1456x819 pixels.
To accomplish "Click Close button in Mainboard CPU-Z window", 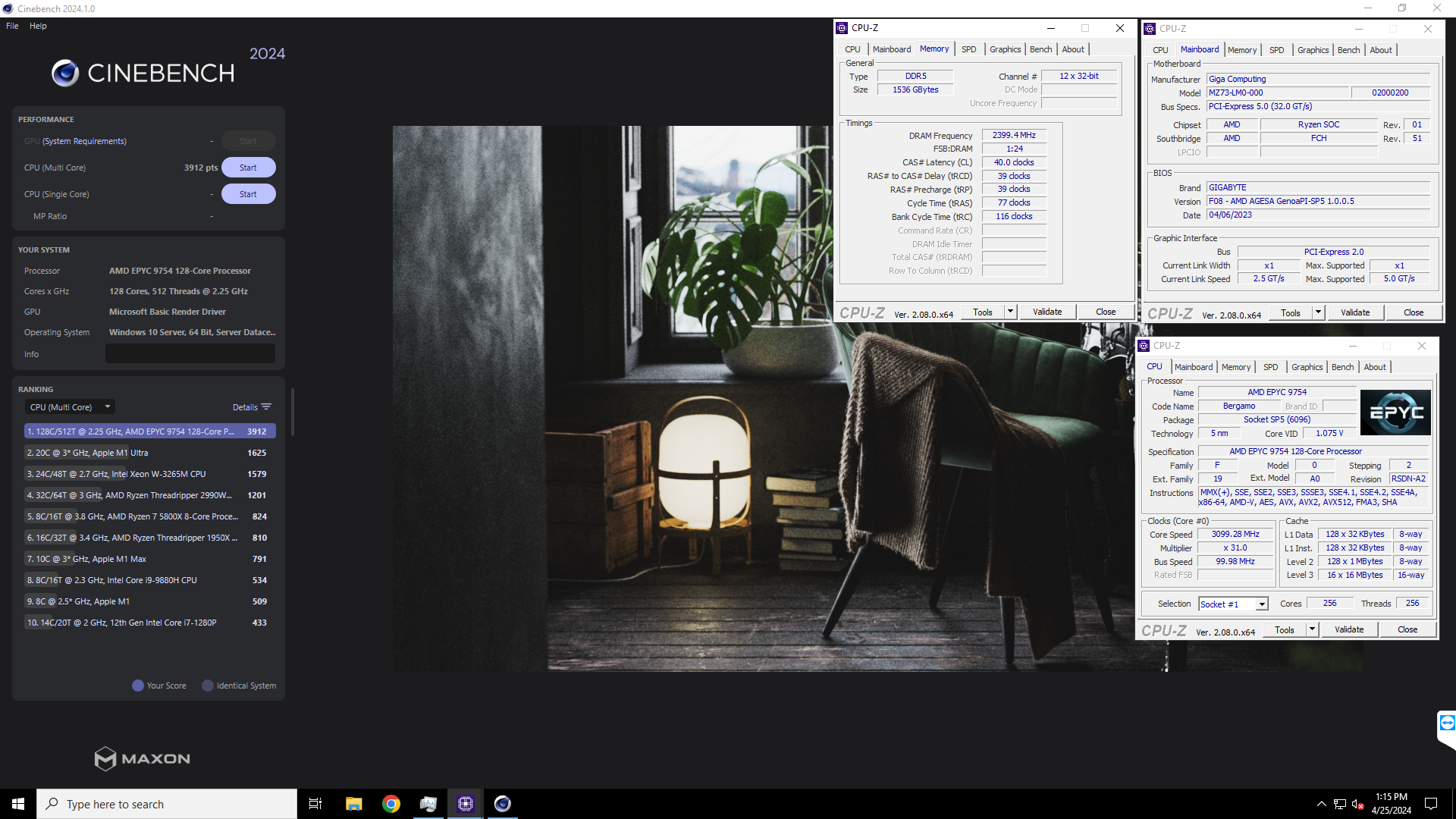I will [x=1414, y=313].
